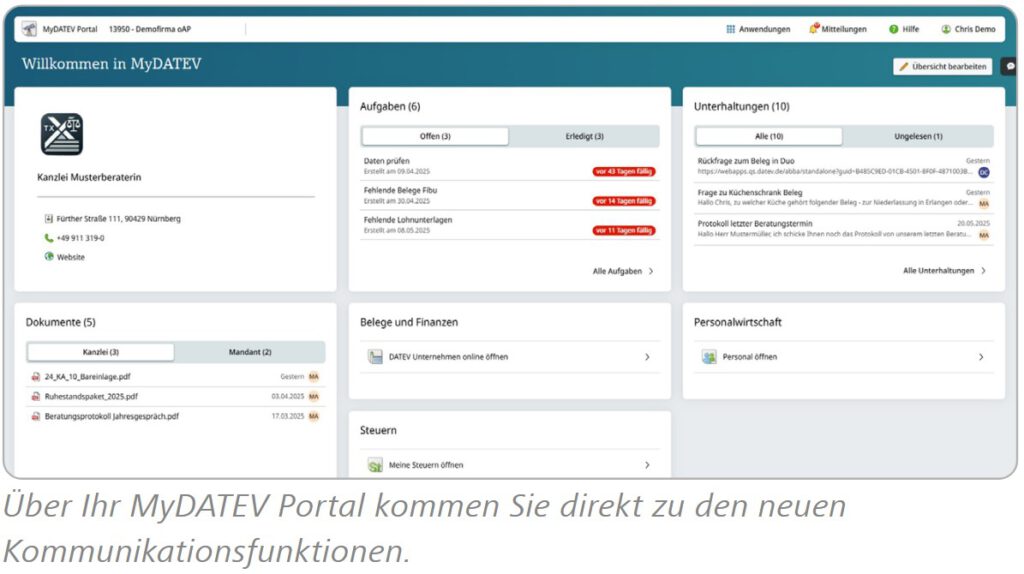Click the Meine Steuern icon
The width and height of the screenshot is (1024, 574).
375,466
